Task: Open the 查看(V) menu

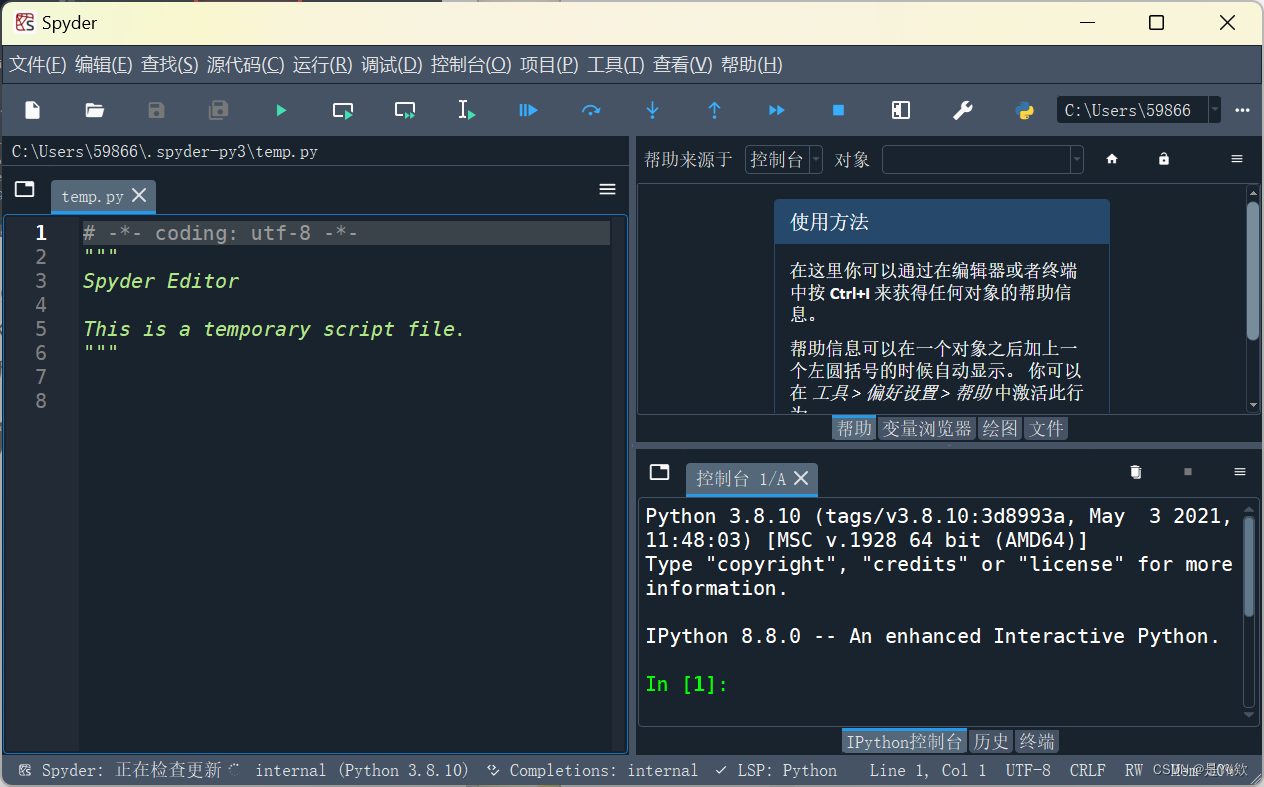Action: (683, 65)
